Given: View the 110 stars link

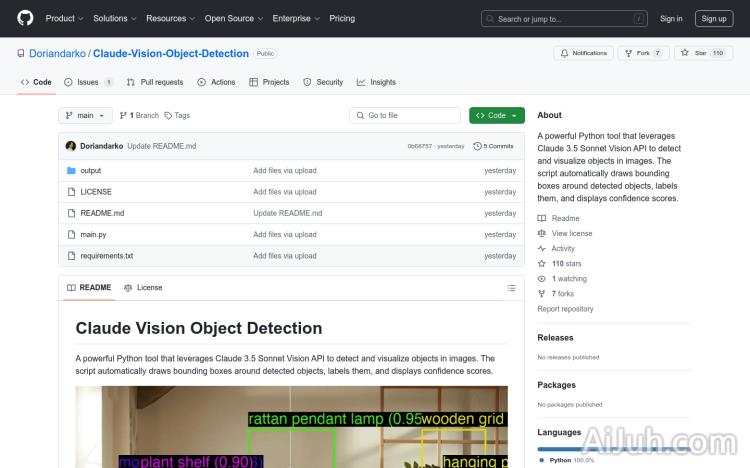Looking at the screenshot, I should (x=559, y=263).
